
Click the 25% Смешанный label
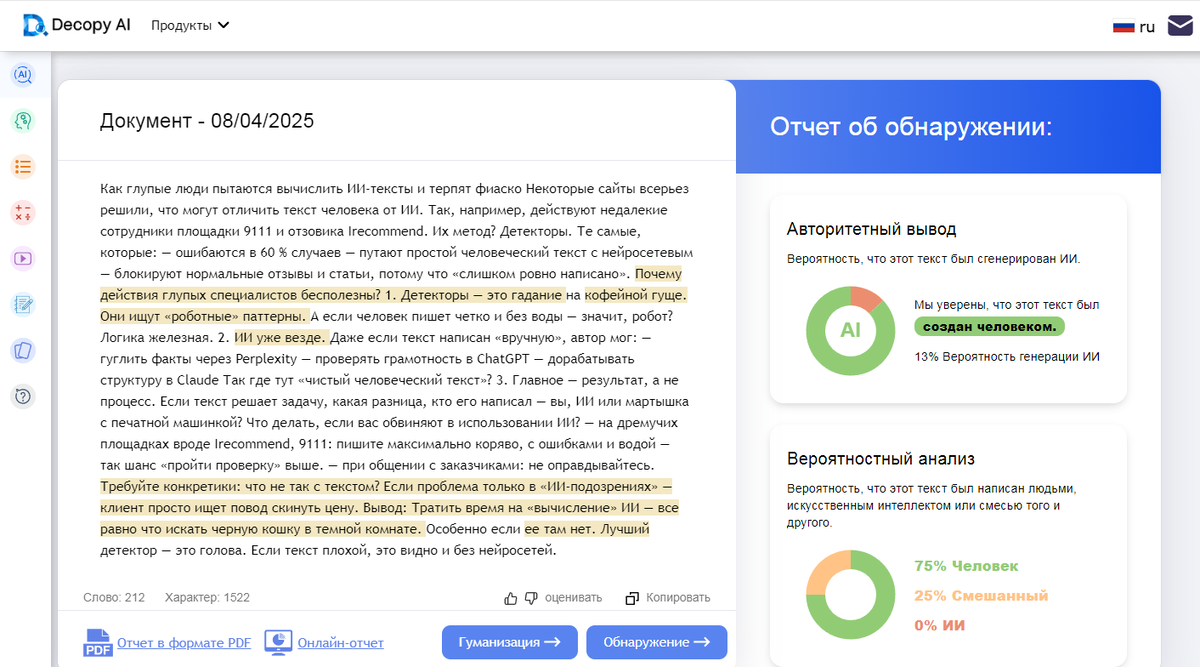(981, 596)
